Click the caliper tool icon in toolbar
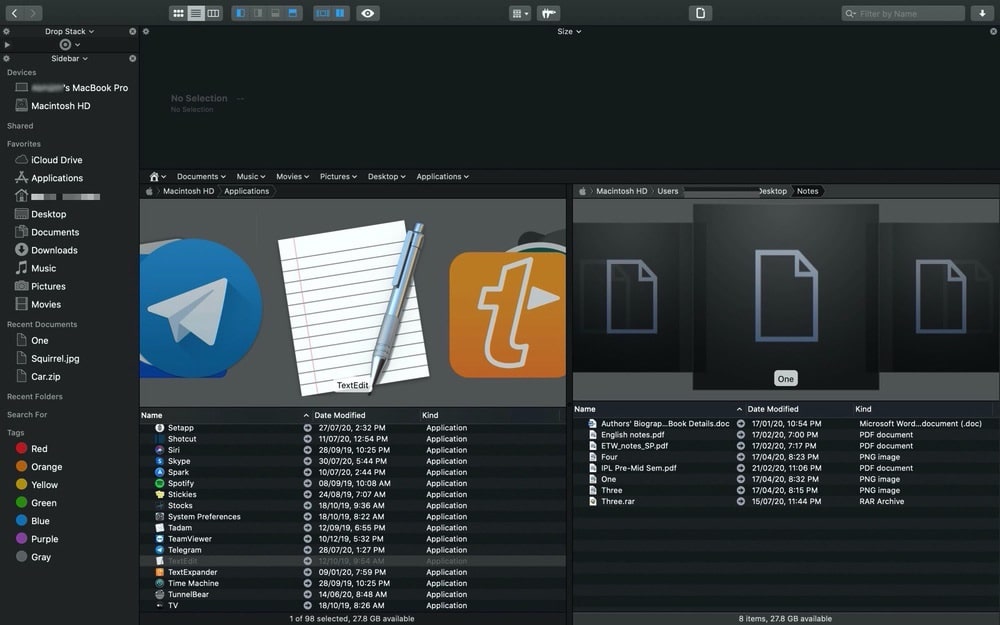Image resolution: width=1000 pixels, height=625 pixels. click(548, 13)
